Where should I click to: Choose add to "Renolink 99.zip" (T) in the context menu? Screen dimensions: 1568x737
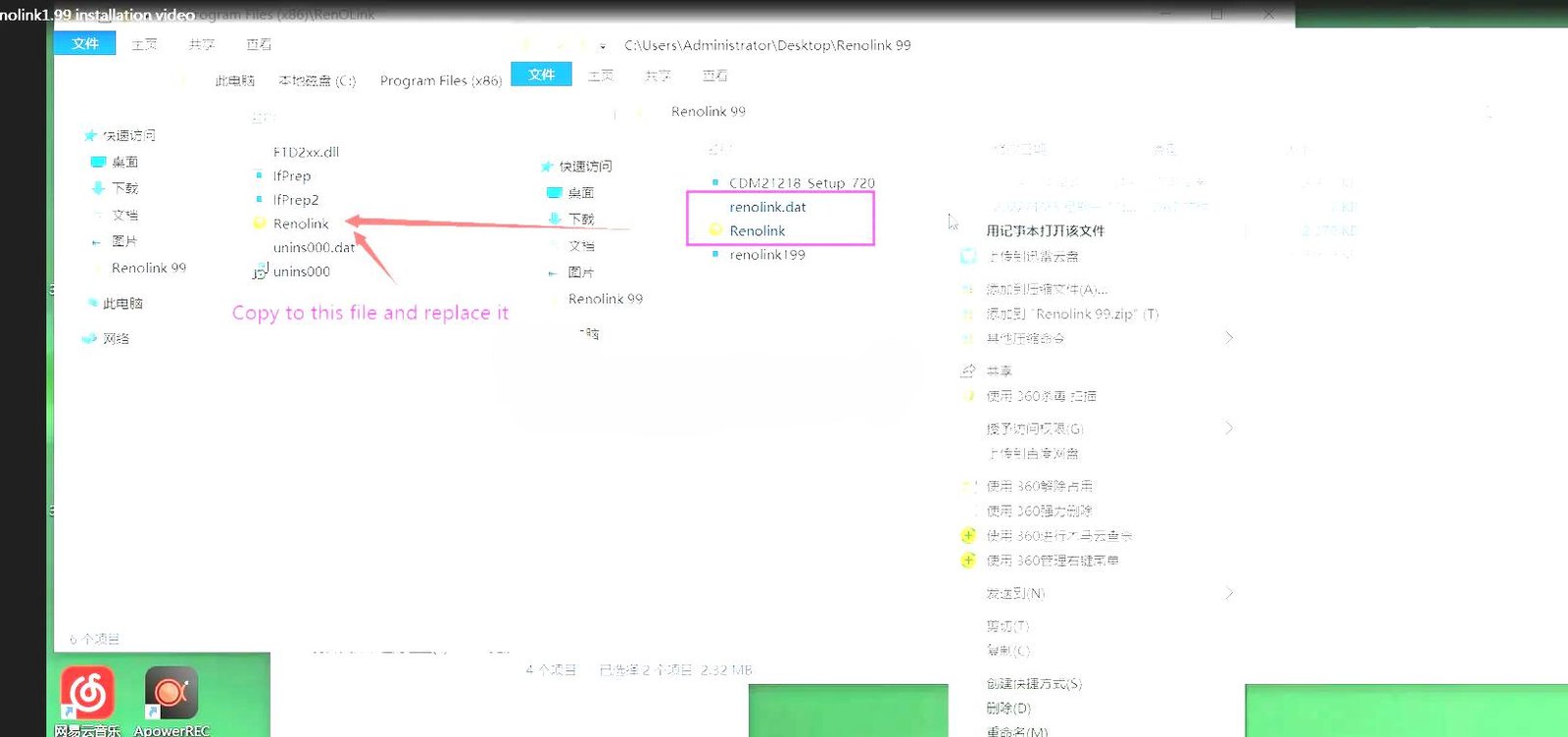1072,314
